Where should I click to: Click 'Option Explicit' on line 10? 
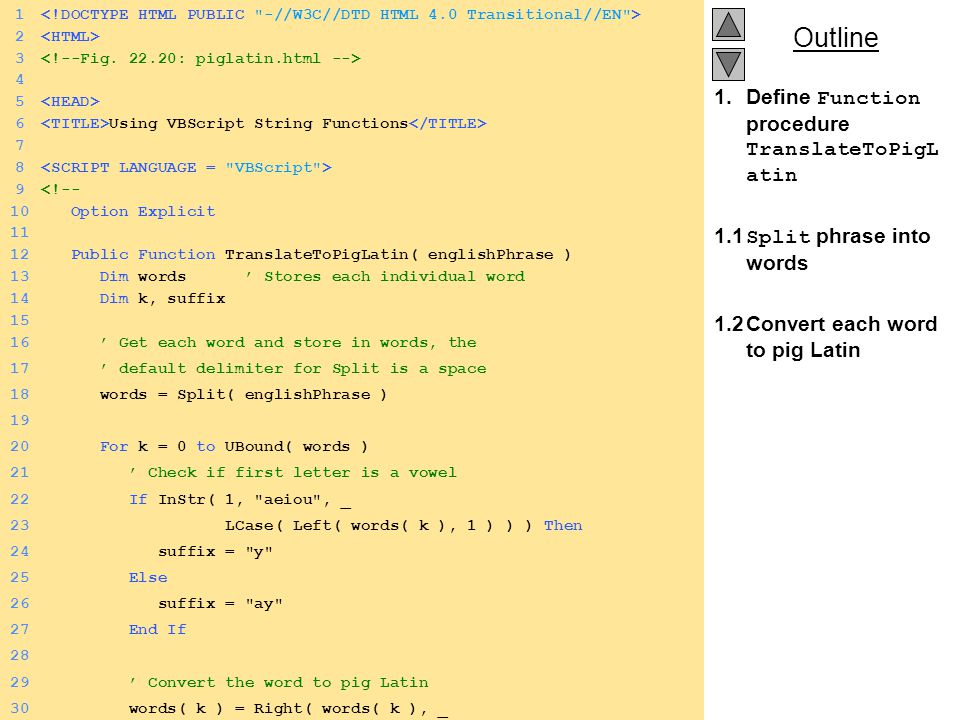143,212
